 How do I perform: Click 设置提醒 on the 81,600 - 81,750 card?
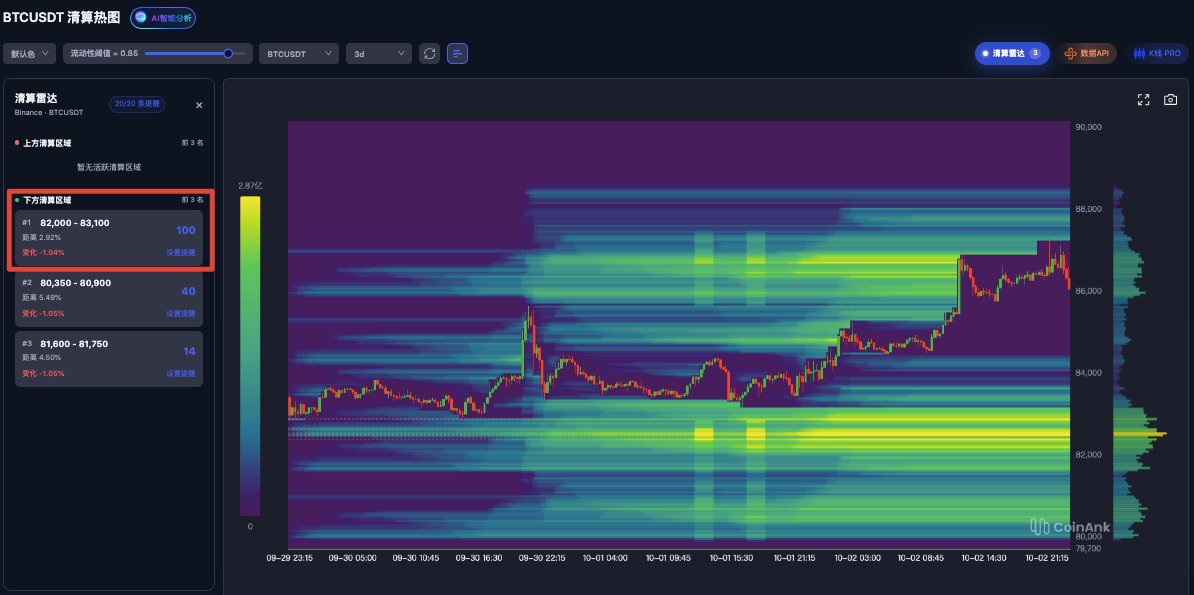tap(181, 373)
